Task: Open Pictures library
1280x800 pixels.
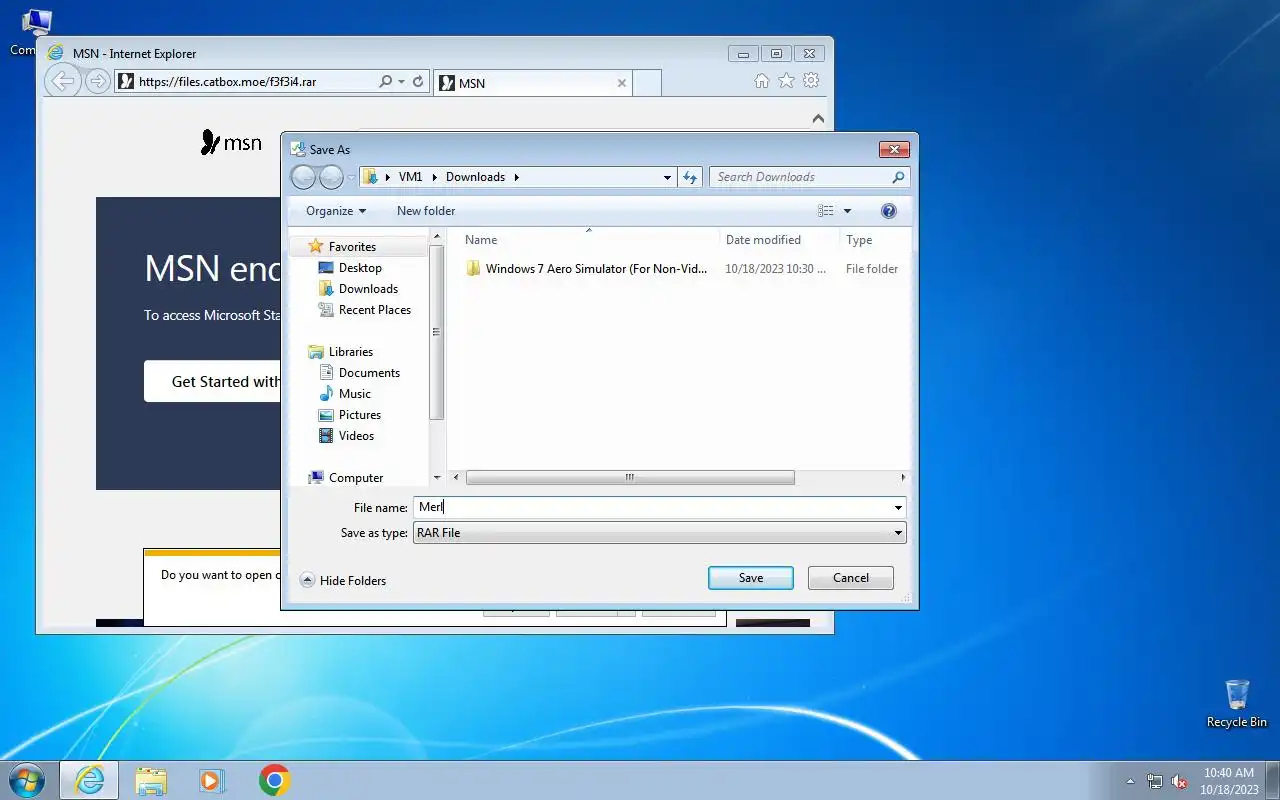Action: (x=359, y=415)
